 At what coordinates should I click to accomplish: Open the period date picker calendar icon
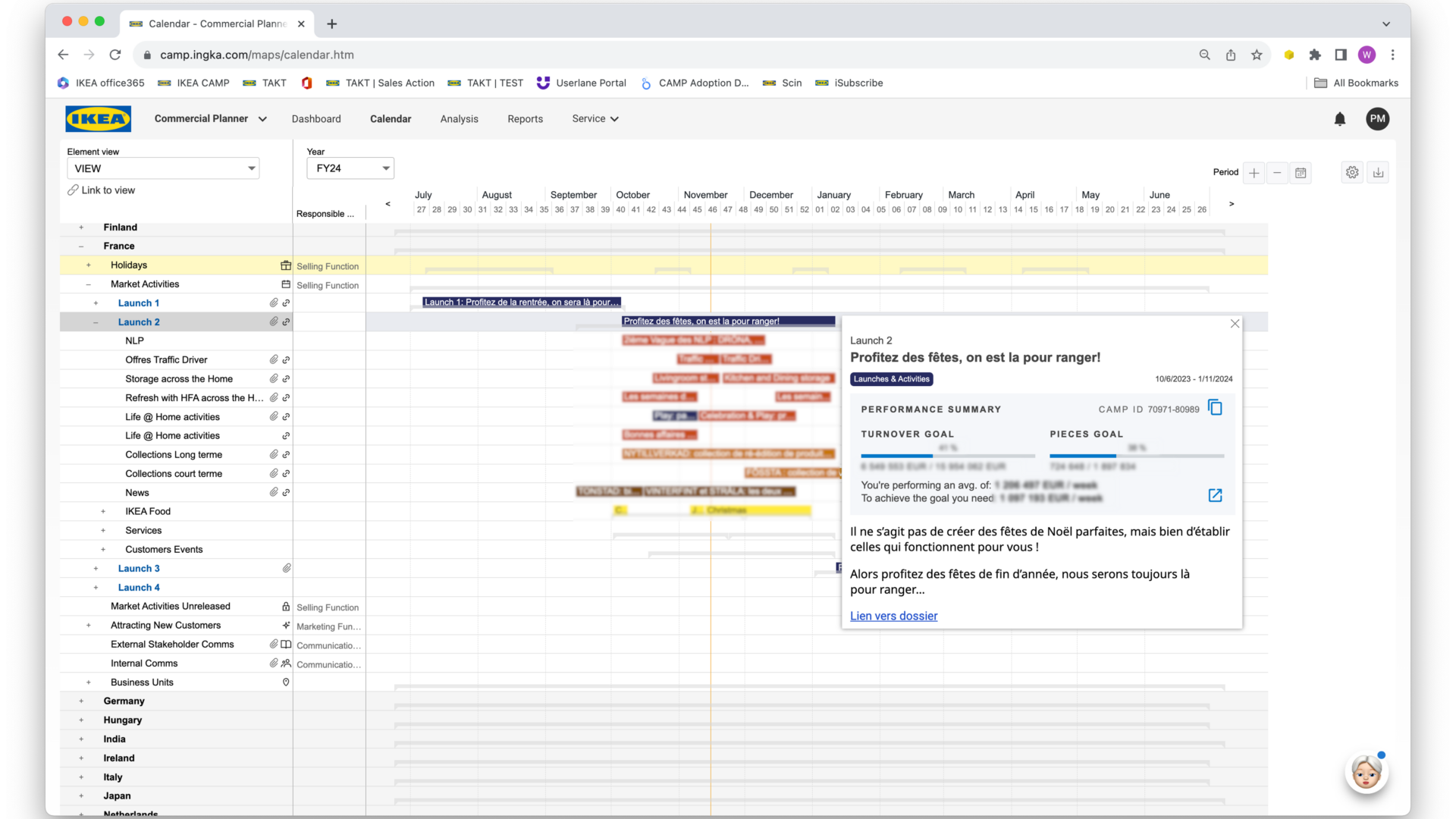1301,173
